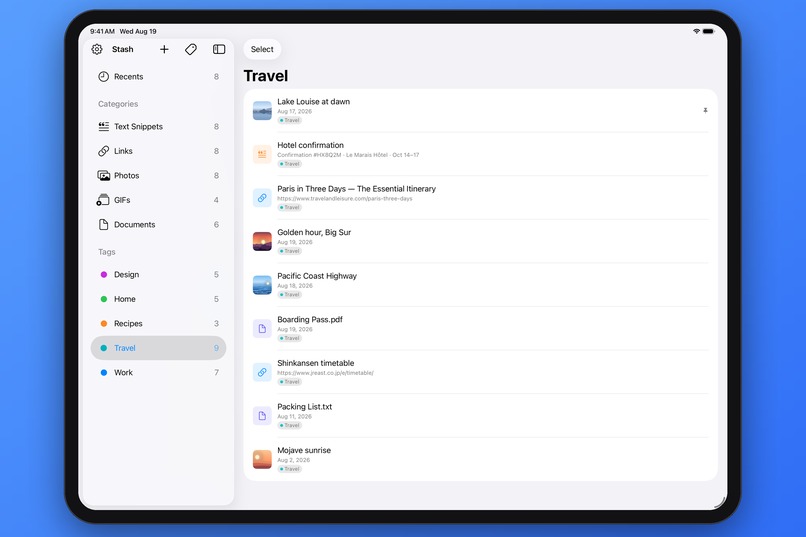Click the teal Travel tag dot in sidebar
Screen dimensions: 806x537
pyautogui.click(x=104, y=348)
